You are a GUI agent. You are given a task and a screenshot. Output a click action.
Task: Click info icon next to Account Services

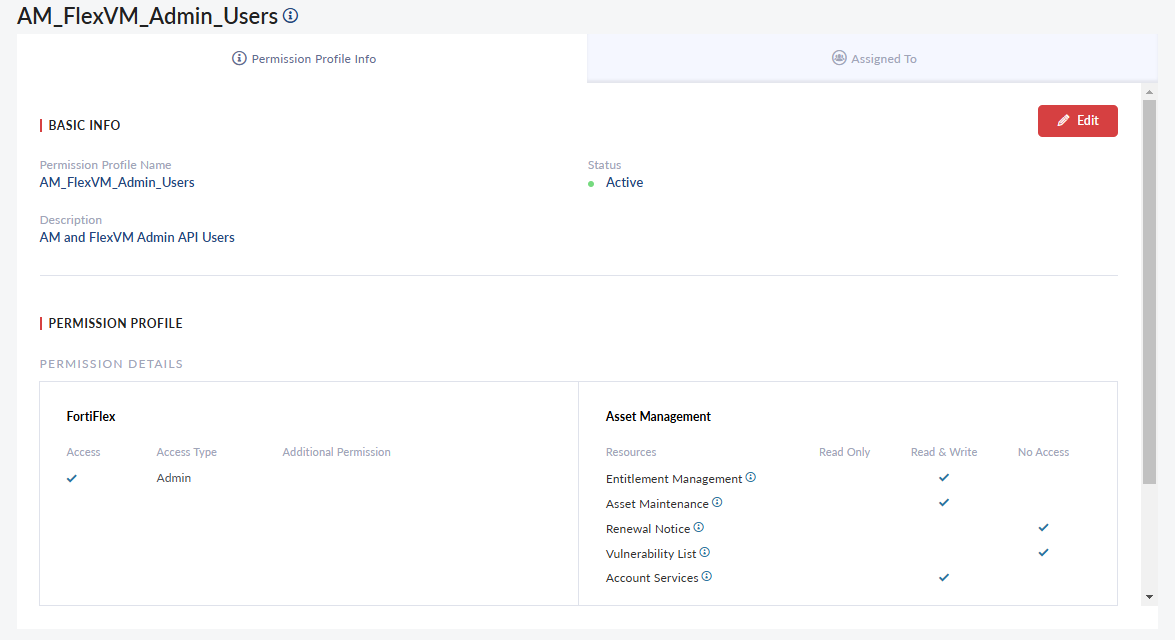tap(707, 576)
